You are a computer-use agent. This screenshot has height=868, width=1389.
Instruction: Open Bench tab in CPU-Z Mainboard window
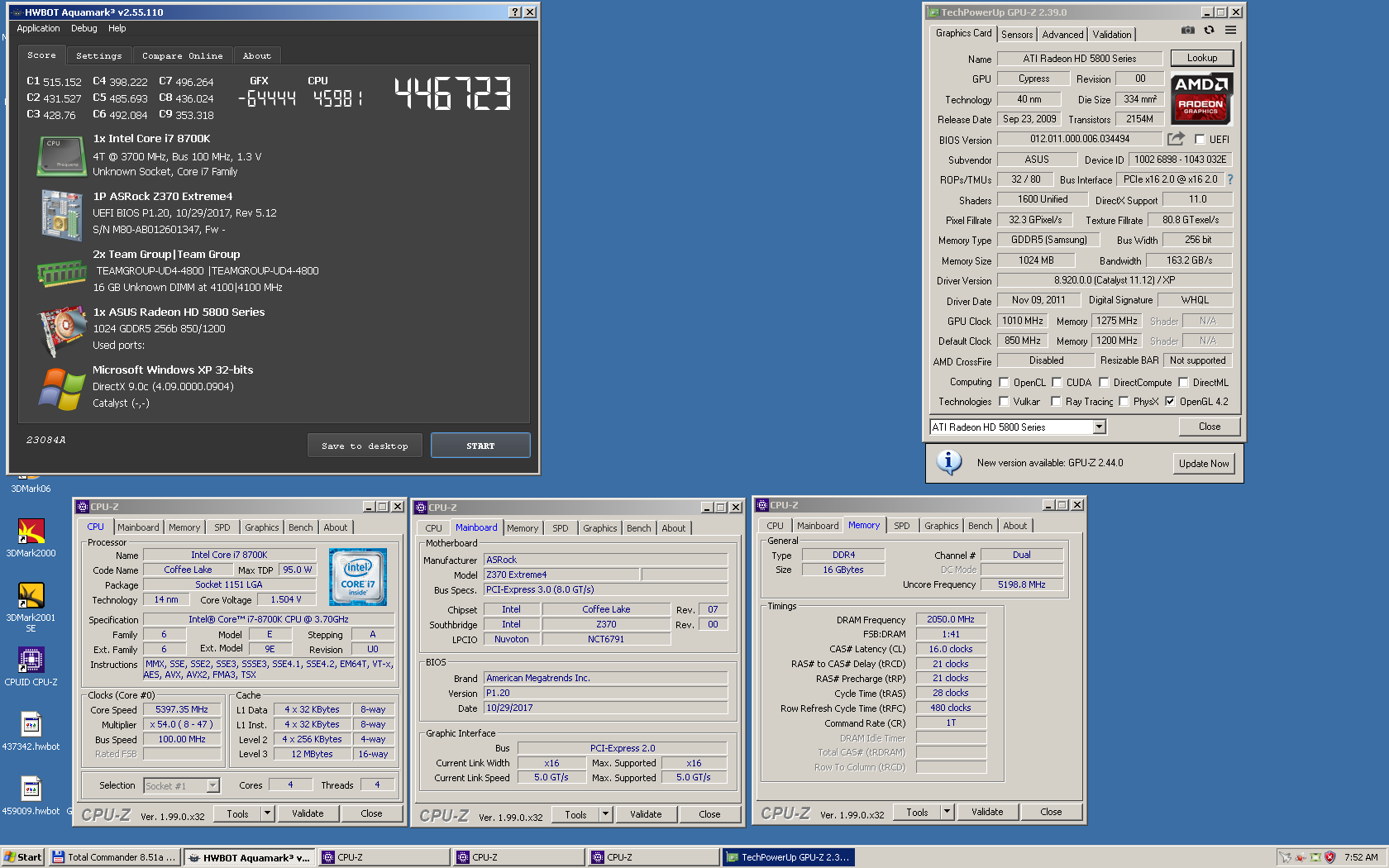[638, 528]
